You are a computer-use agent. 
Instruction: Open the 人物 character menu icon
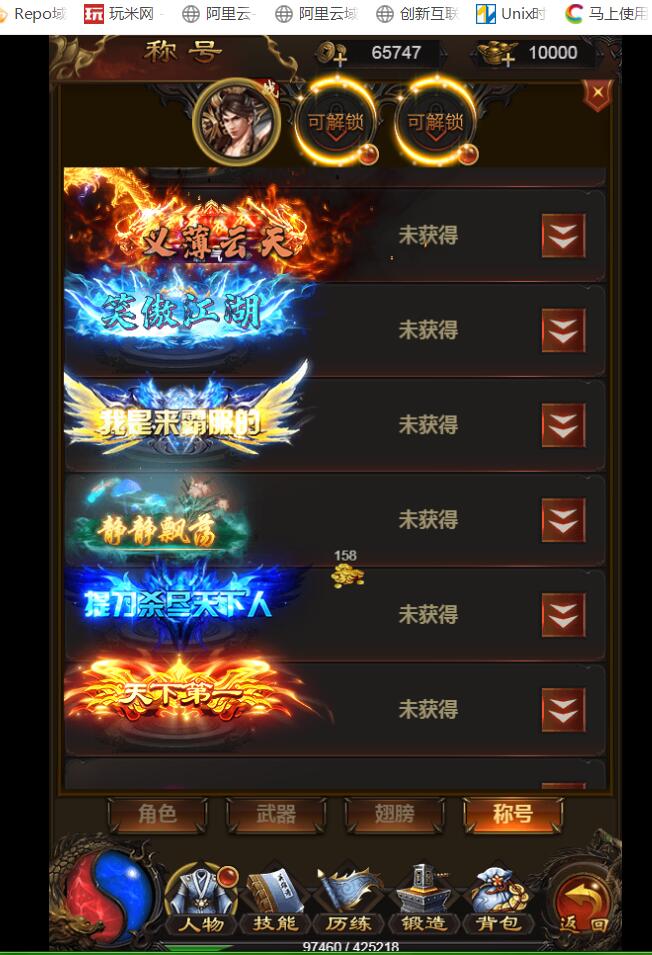click(202, 900)
